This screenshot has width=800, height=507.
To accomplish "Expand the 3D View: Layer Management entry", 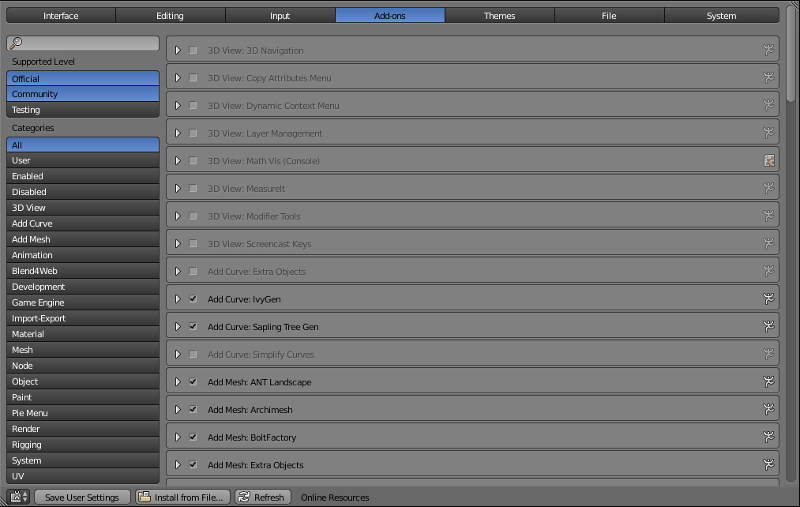I will coord(177,133).
